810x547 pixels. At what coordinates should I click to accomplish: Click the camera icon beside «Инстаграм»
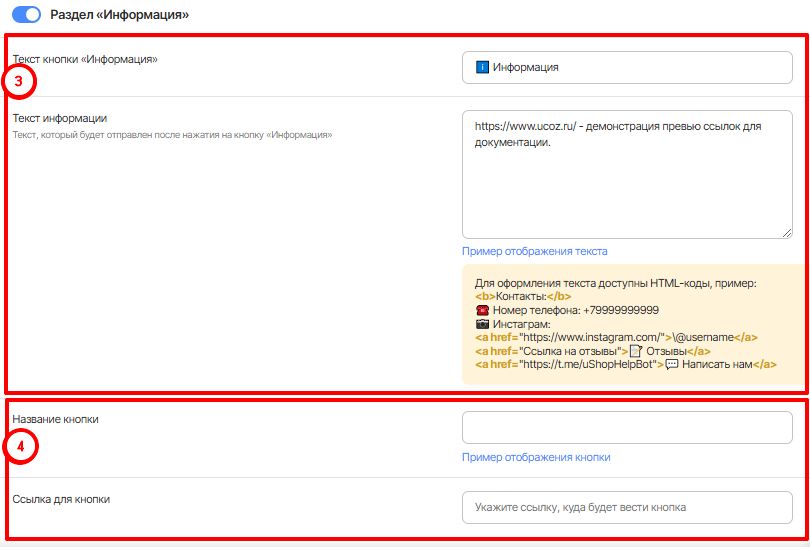(482, 324)
